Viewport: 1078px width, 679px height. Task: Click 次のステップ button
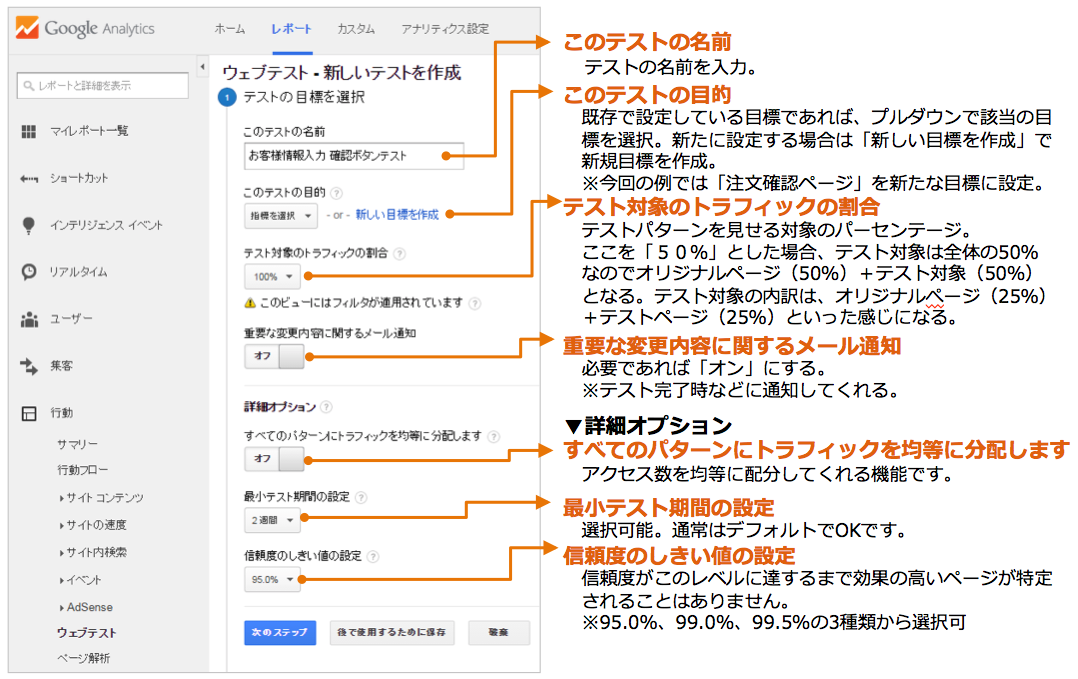(280, 633)
